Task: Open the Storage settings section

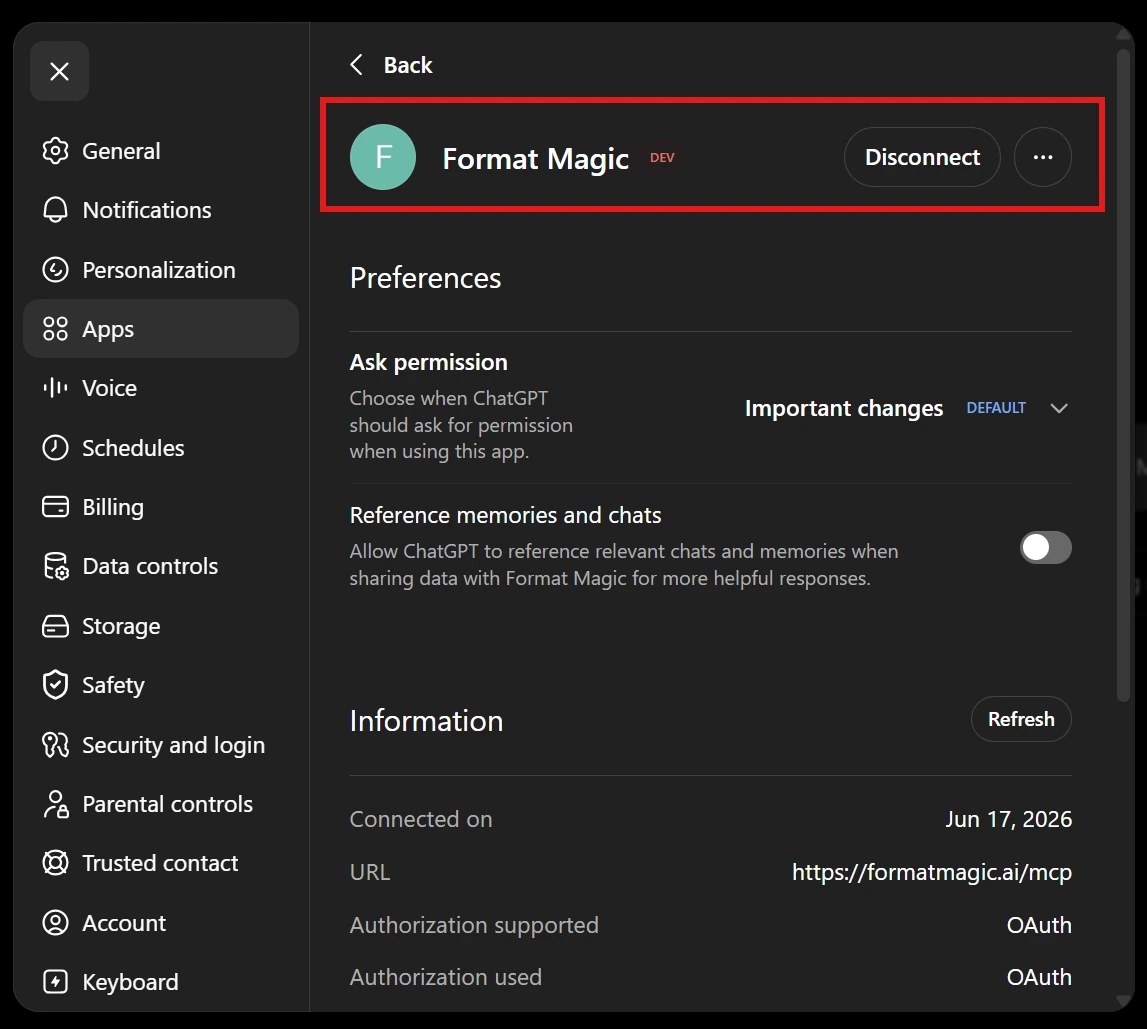Action: click(x=161, y=626)
